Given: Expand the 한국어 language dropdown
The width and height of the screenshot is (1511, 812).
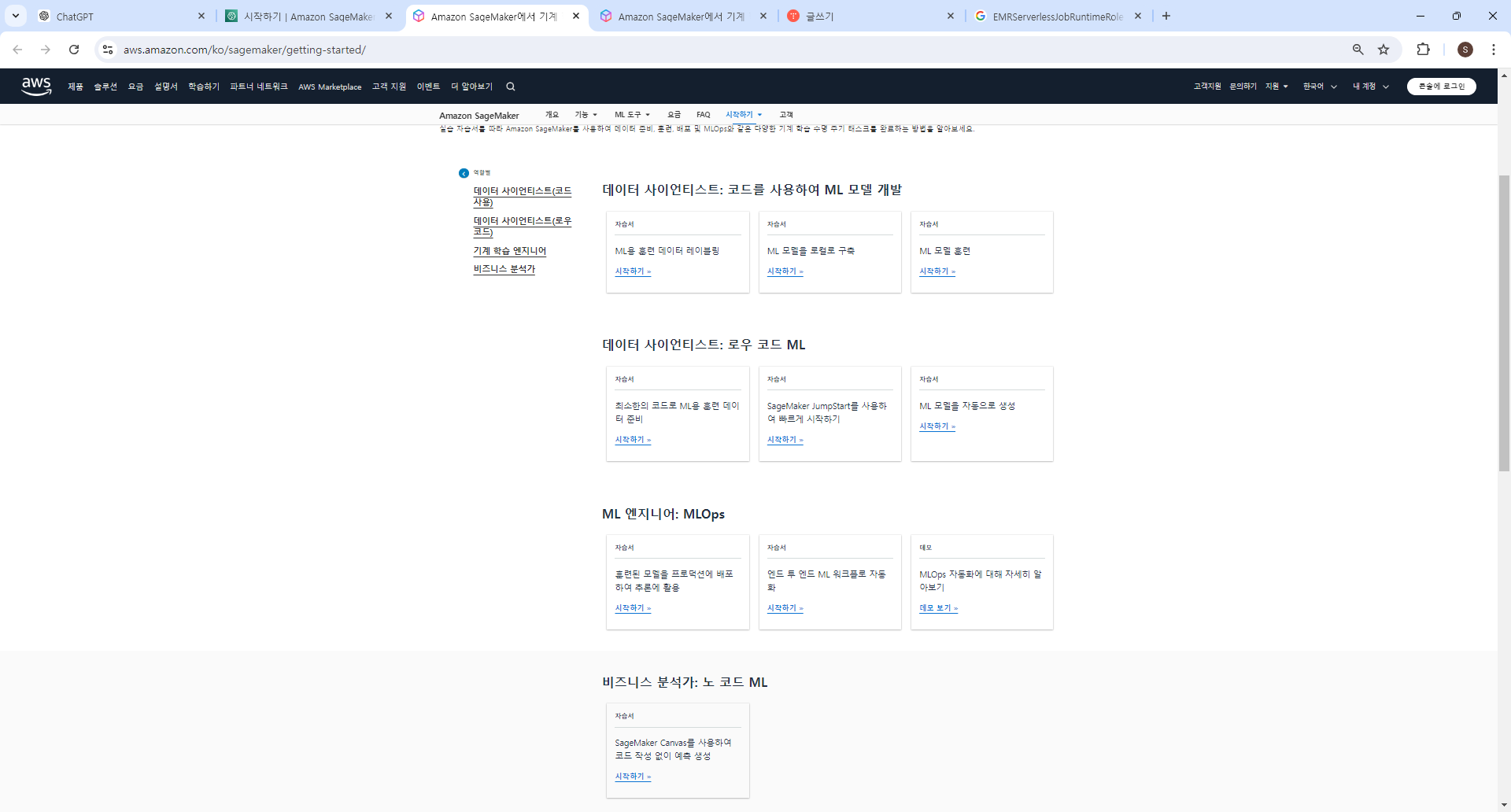Looking at the screenshot, I should (x=1320, y=87).
